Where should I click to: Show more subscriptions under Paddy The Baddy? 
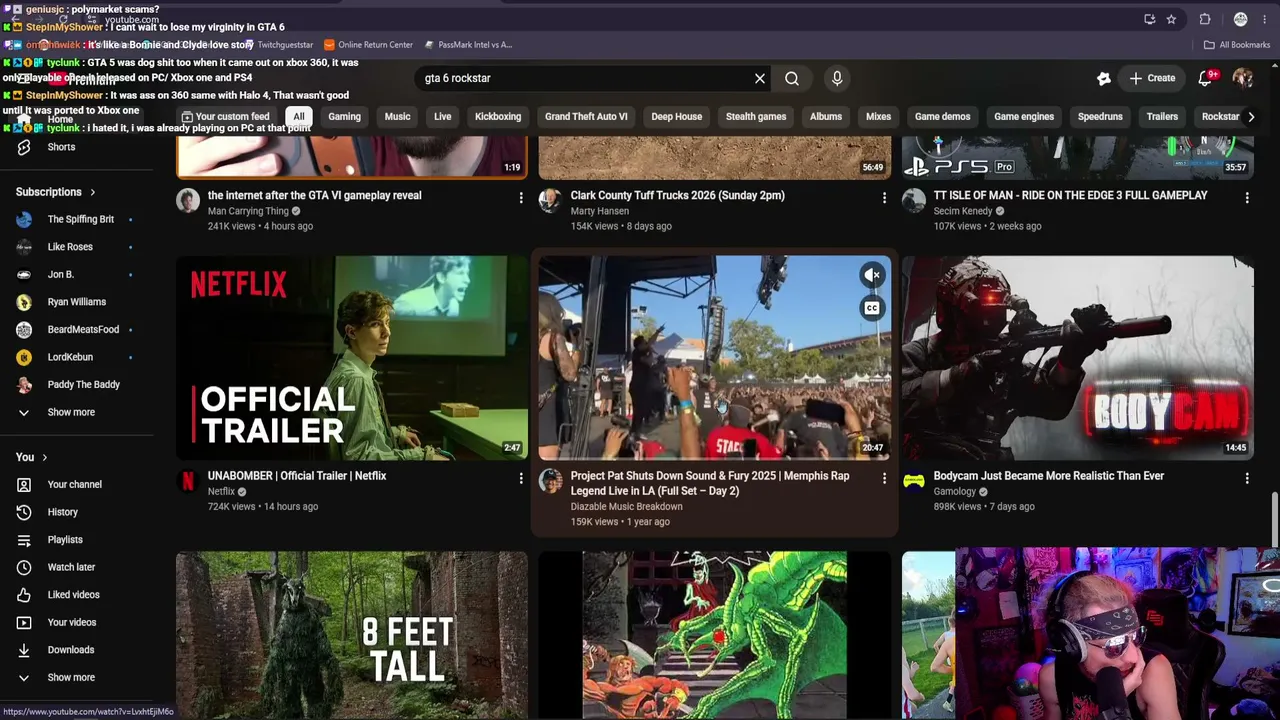point(71,412)
